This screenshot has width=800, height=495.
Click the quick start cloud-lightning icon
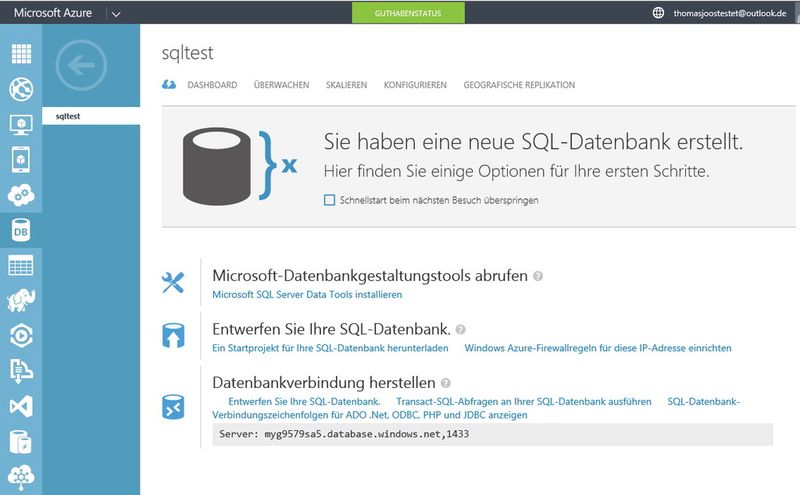pos(169,85)
